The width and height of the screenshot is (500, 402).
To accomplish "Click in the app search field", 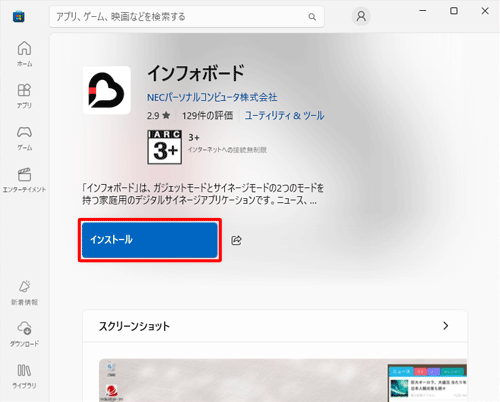I will pyautogui.click(x=187, y=17).
